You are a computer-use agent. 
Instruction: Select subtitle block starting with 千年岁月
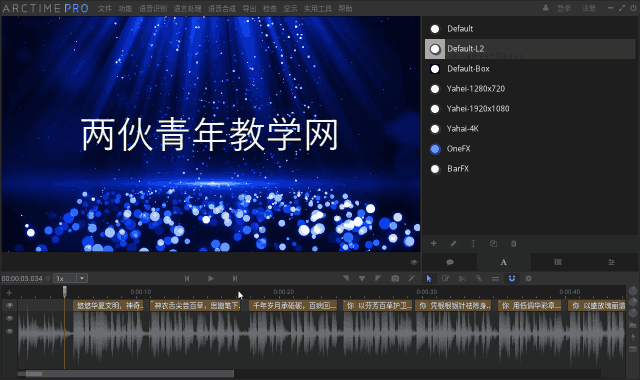293,305
